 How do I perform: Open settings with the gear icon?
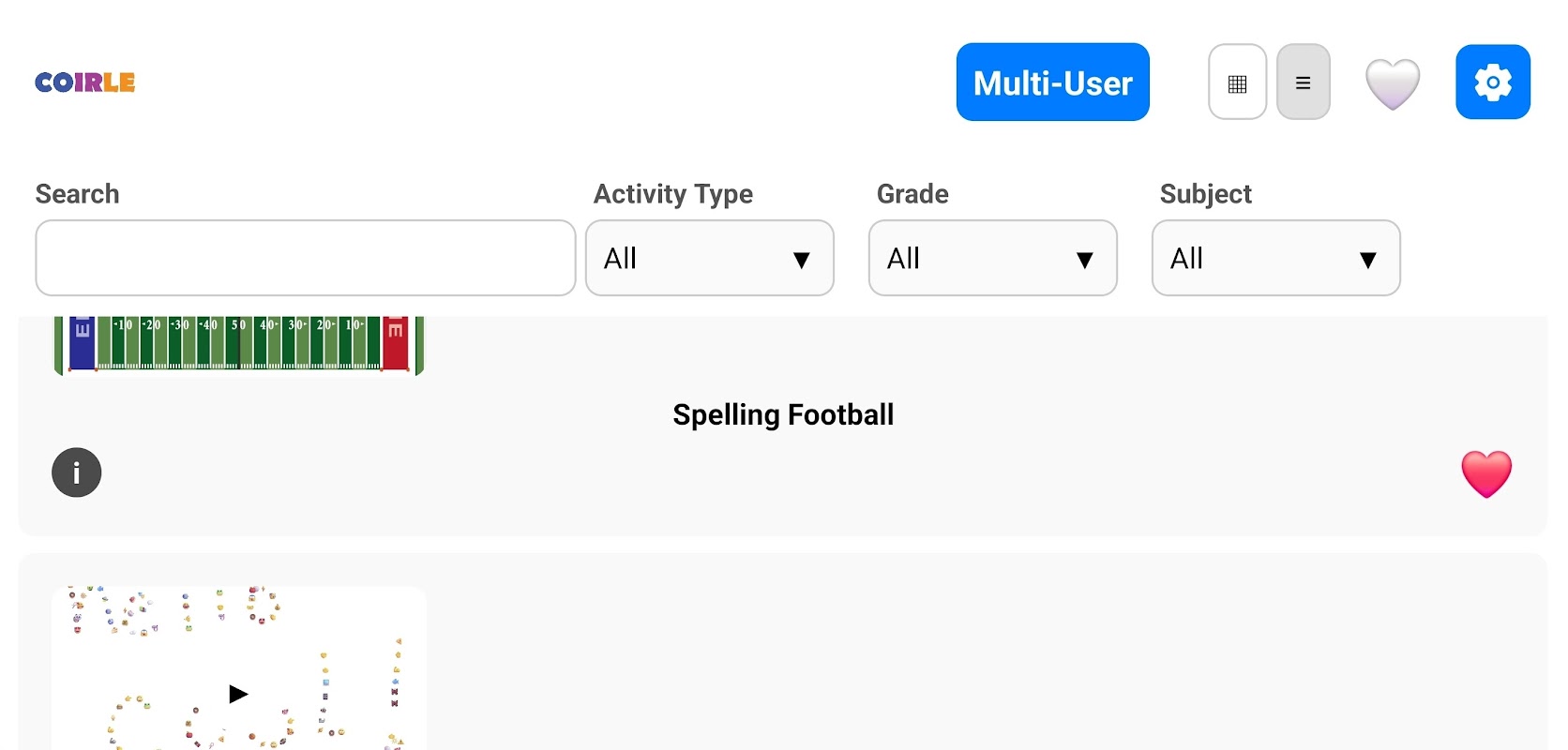(x=1492, y=82)
